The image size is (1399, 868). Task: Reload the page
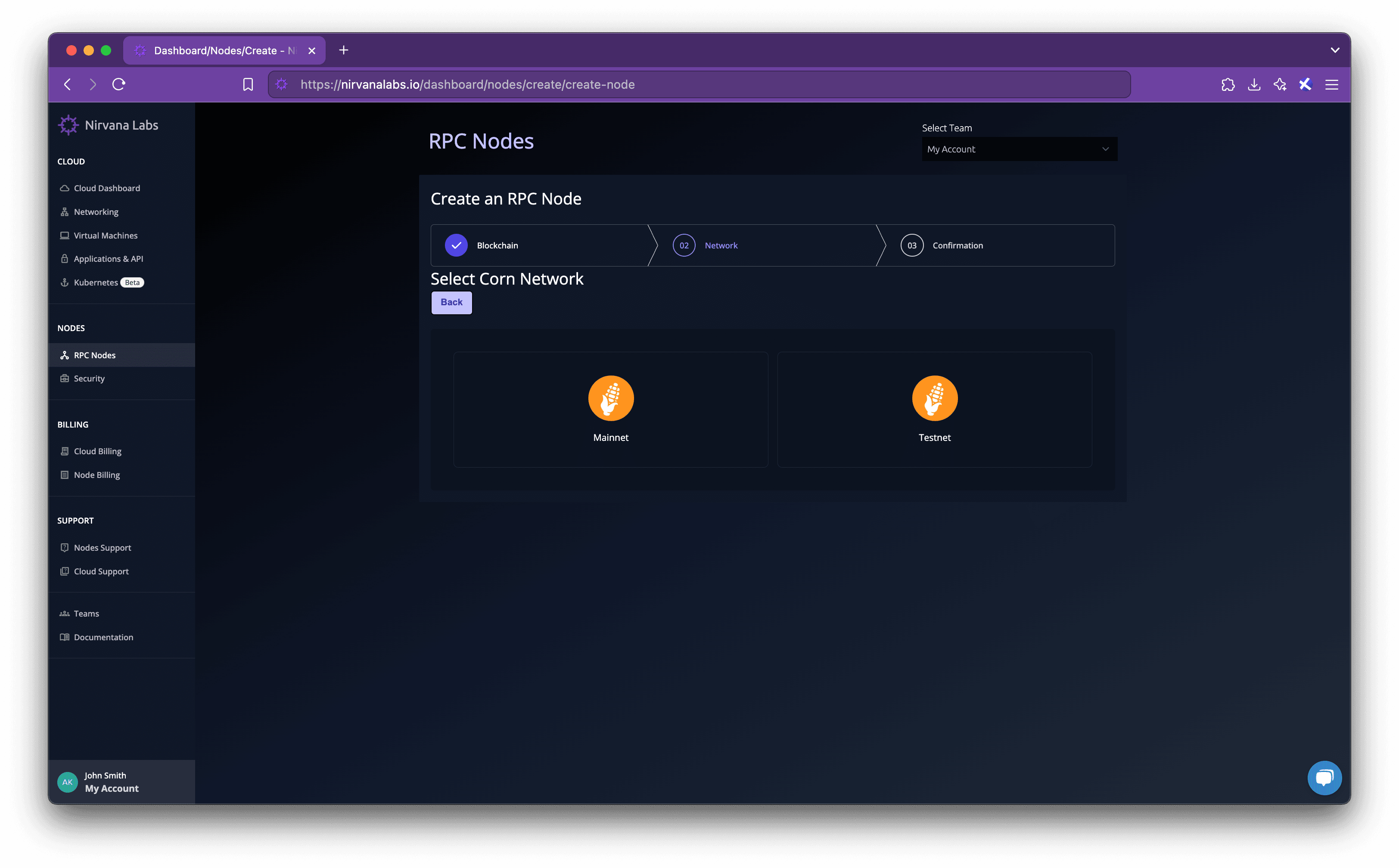[x=119, y=84]
